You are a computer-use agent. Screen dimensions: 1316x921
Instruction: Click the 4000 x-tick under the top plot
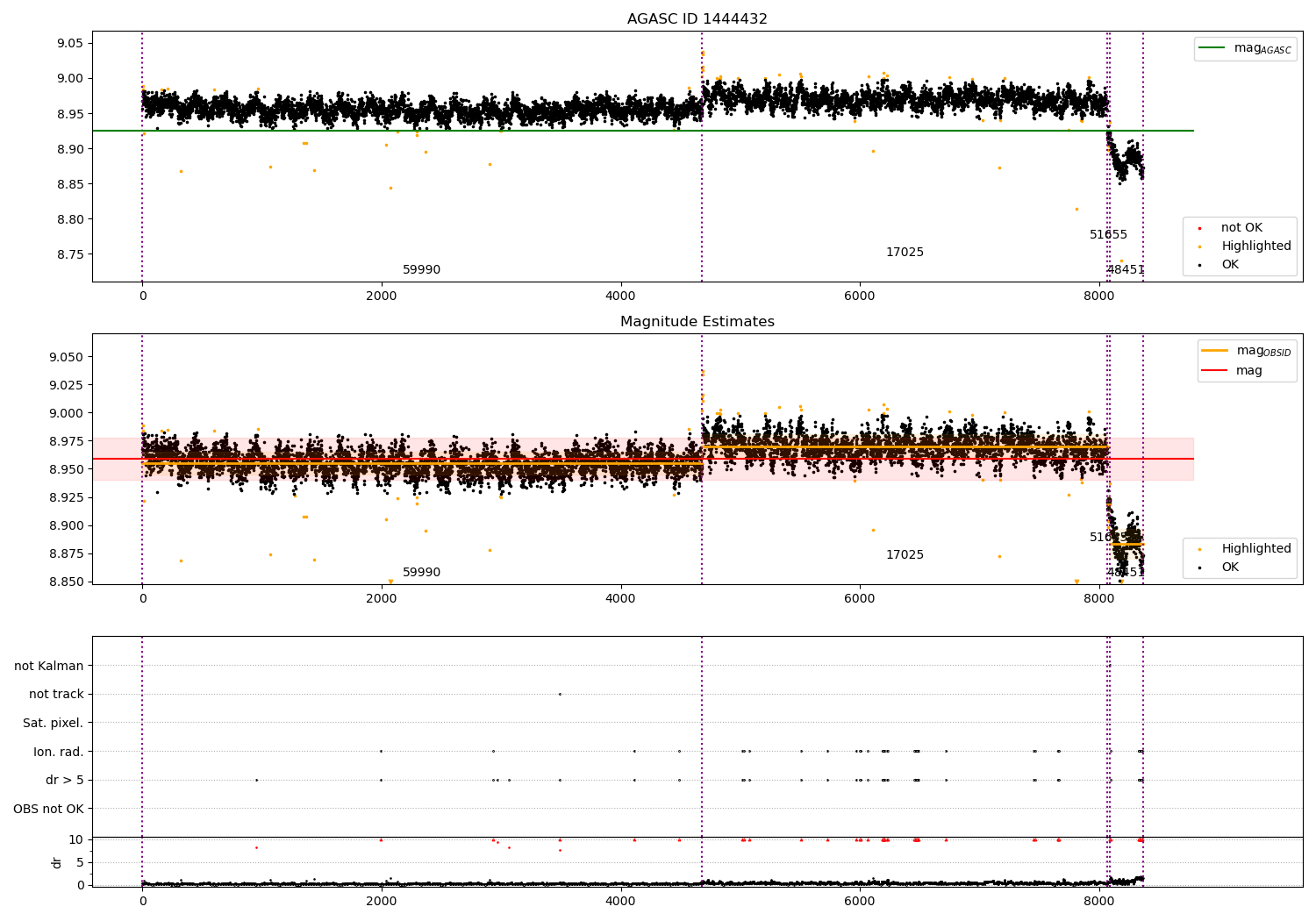coord(621,296)
